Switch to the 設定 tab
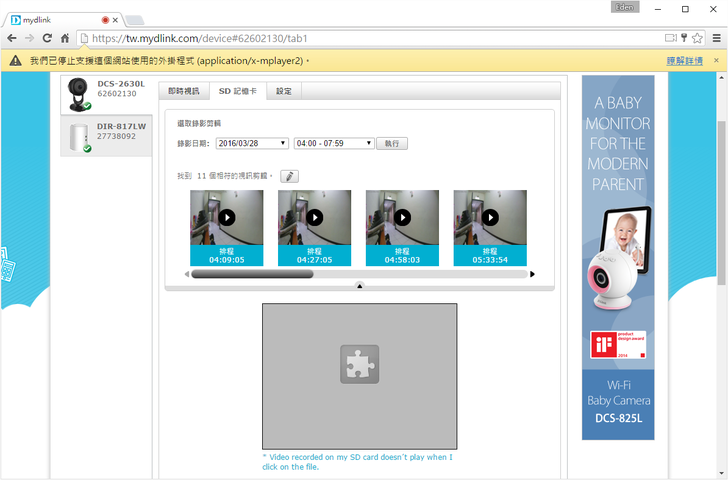 pos(284,91)
